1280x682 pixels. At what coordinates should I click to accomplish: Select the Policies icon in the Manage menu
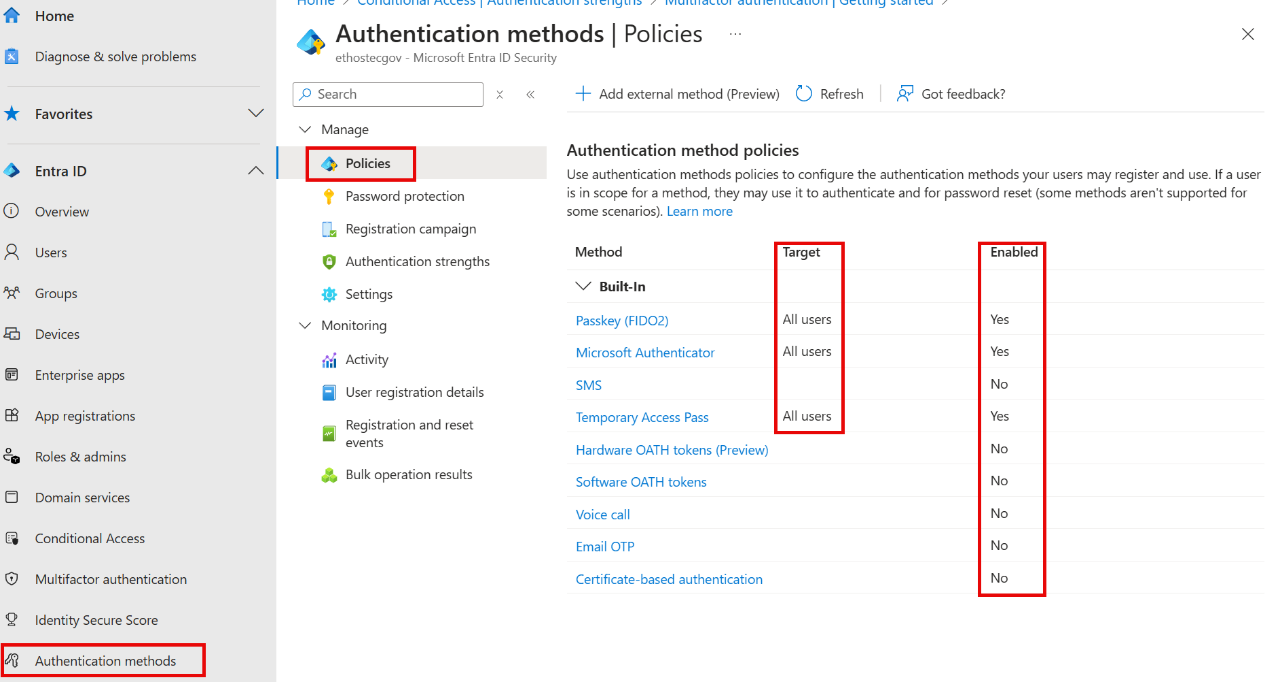(330, 163)
